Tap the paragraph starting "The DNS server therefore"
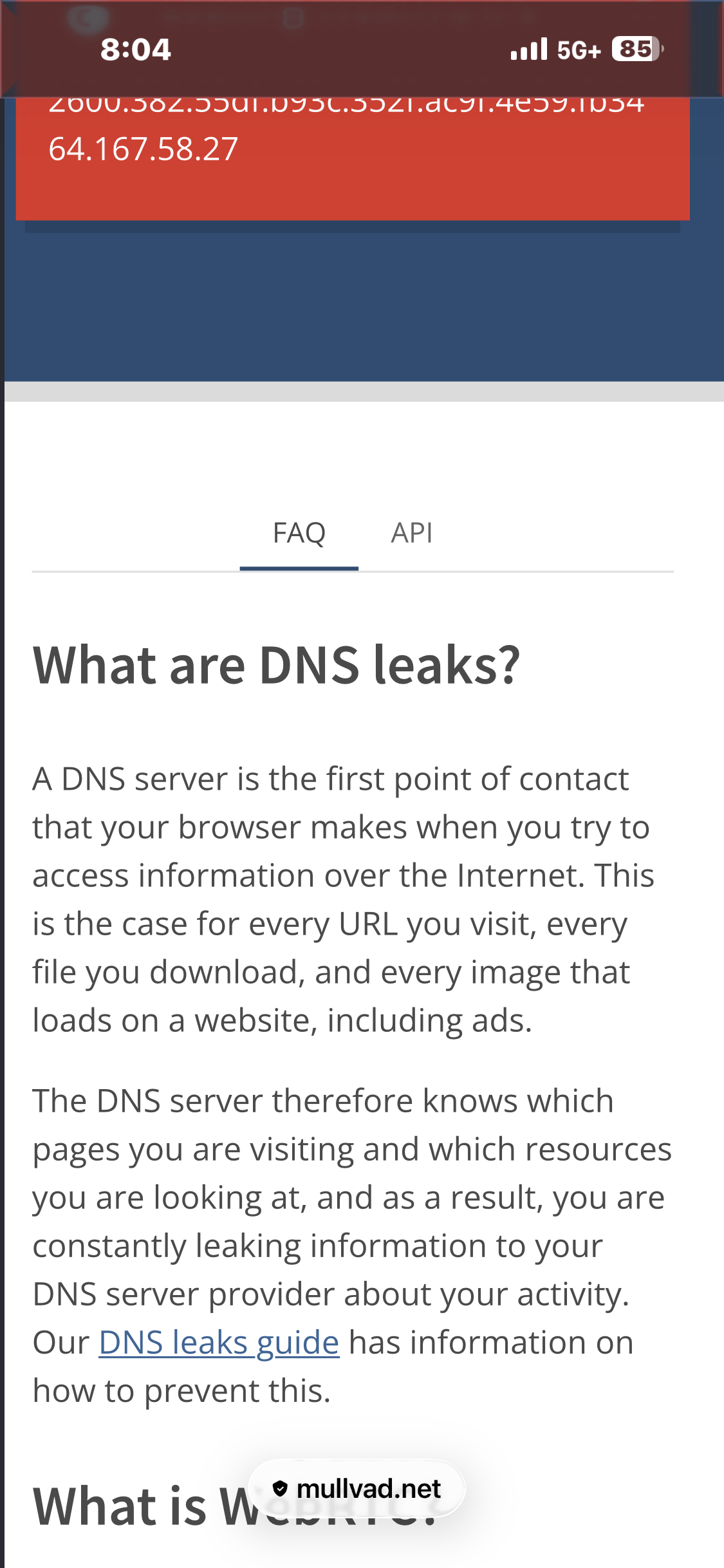 pos(351,1197)
